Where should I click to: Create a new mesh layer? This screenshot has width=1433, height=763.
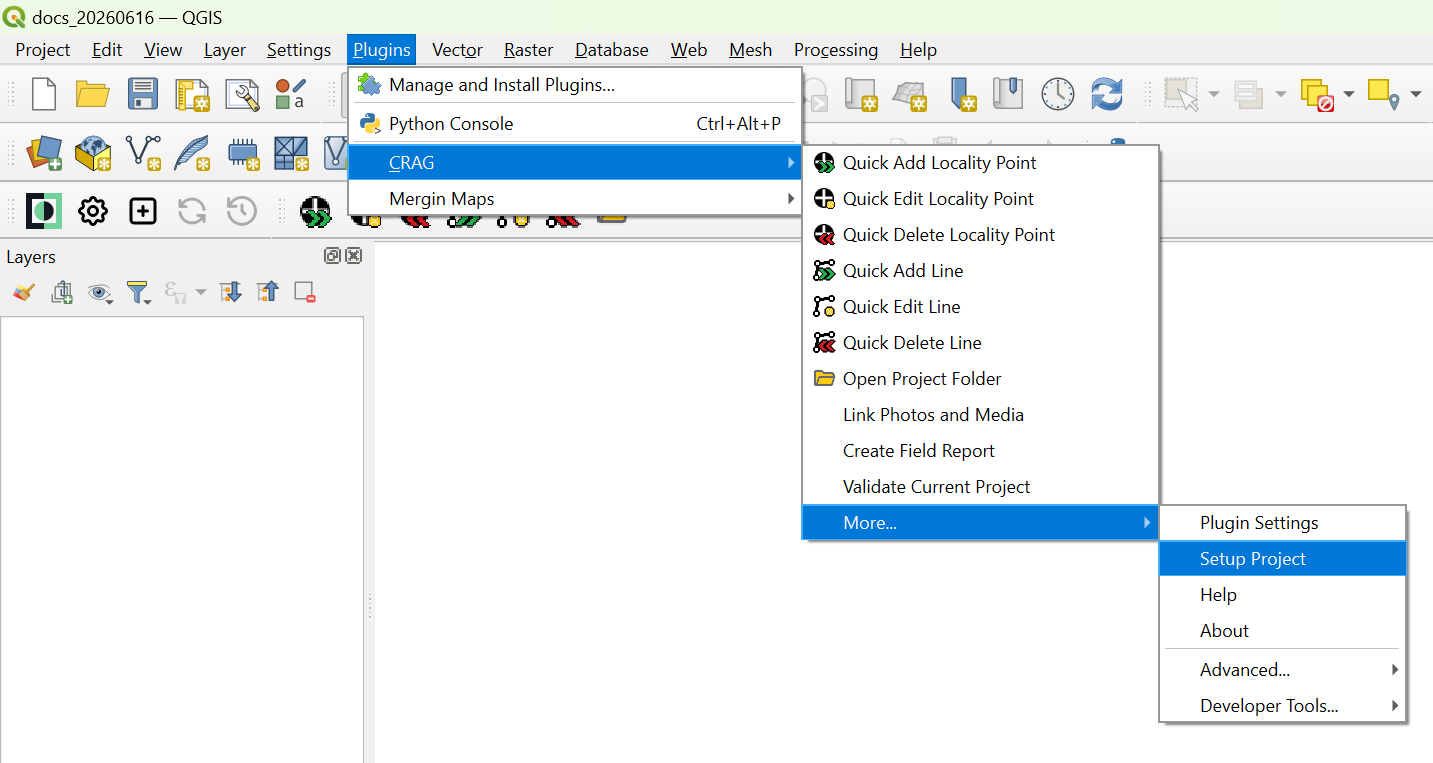point(291,152)
